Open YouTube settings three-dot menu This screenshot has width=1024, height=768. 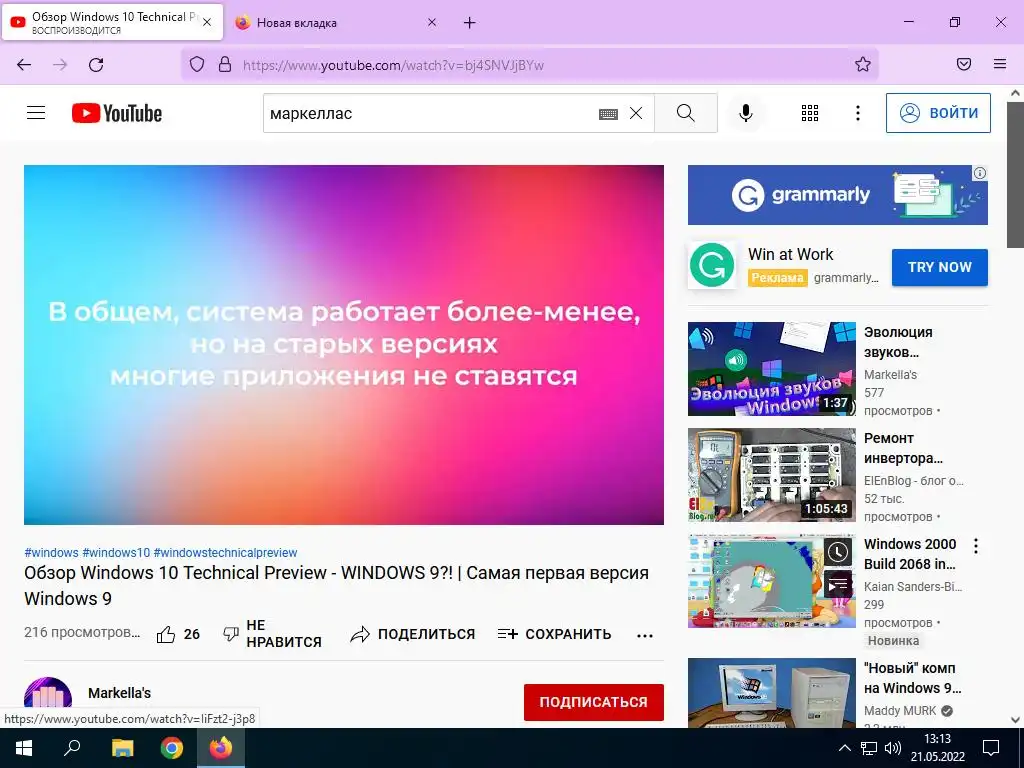pyautogui.click(x=857, y=113)
